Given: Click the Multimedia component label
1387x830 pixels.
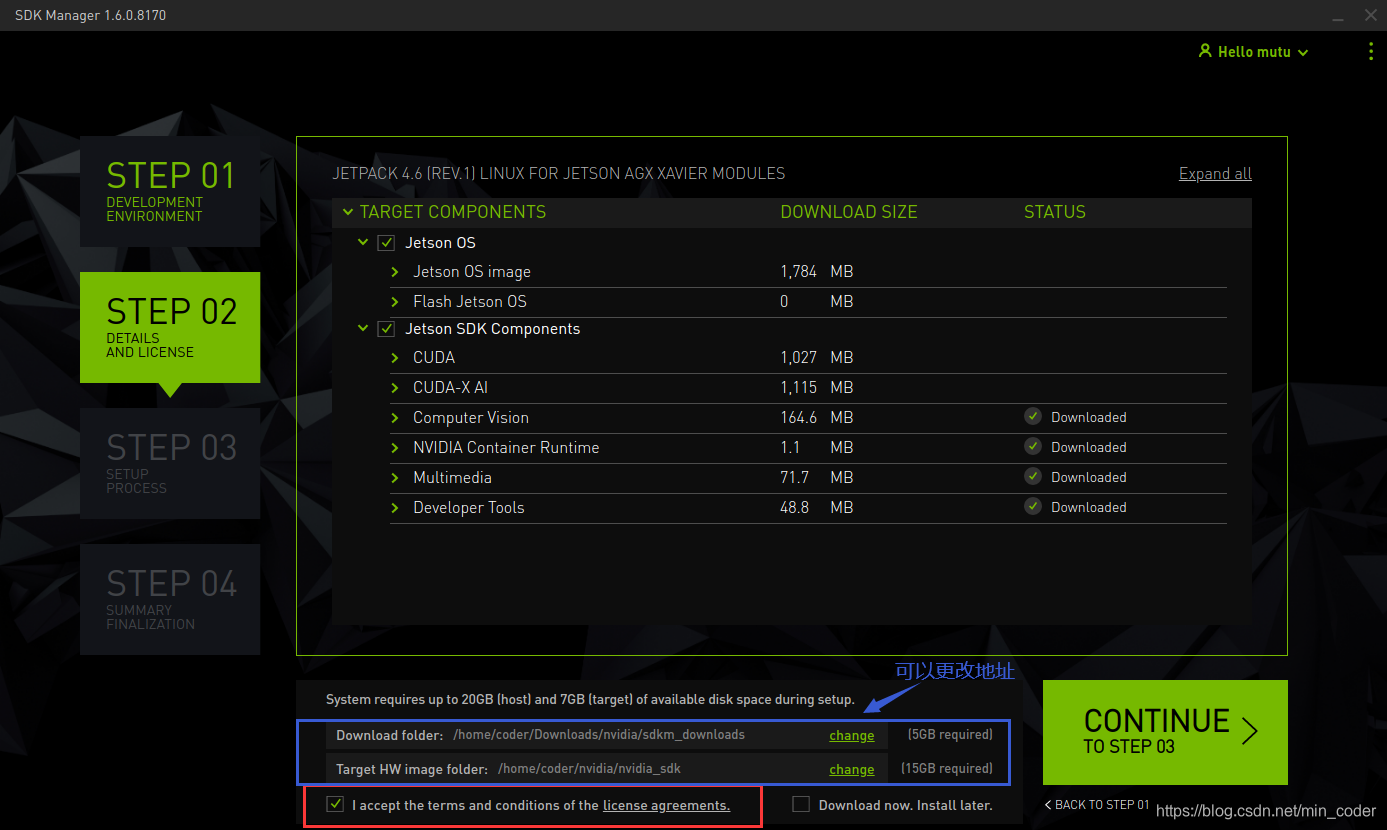Looking at the screenshot, I should pyautogui.click(x=452, y=478).
